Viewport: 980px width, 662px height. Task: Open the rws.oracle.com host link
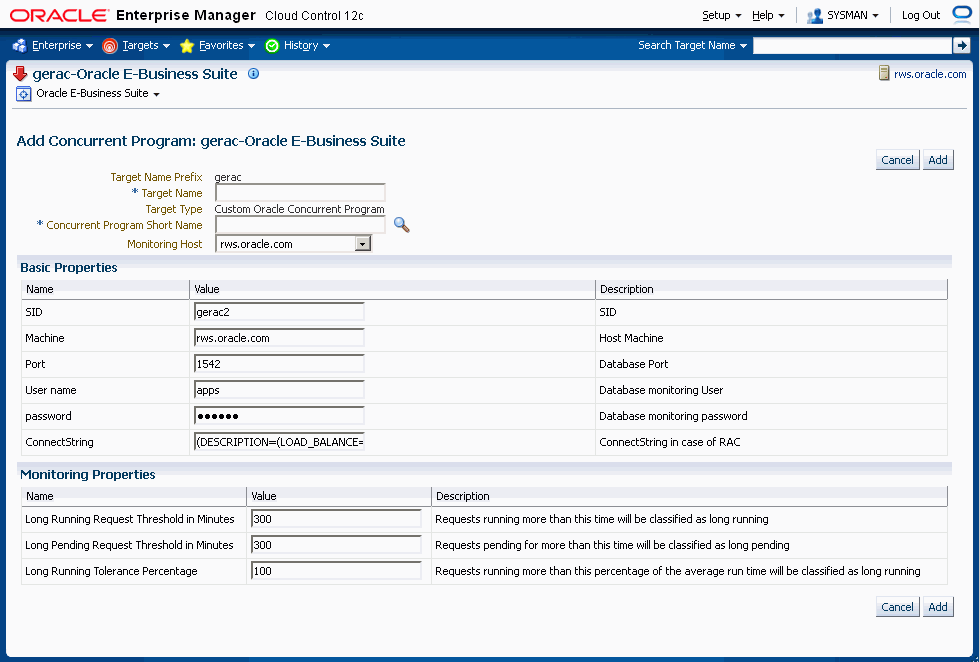(929, 74)
